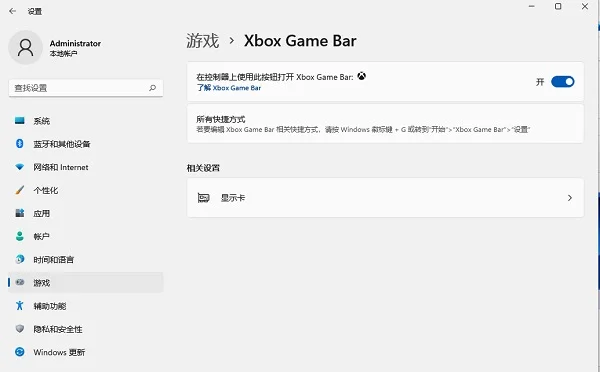Click the globe clock icon for 时间和语言
This screenshot has height=372, width=600.
[x=20, y=259]
